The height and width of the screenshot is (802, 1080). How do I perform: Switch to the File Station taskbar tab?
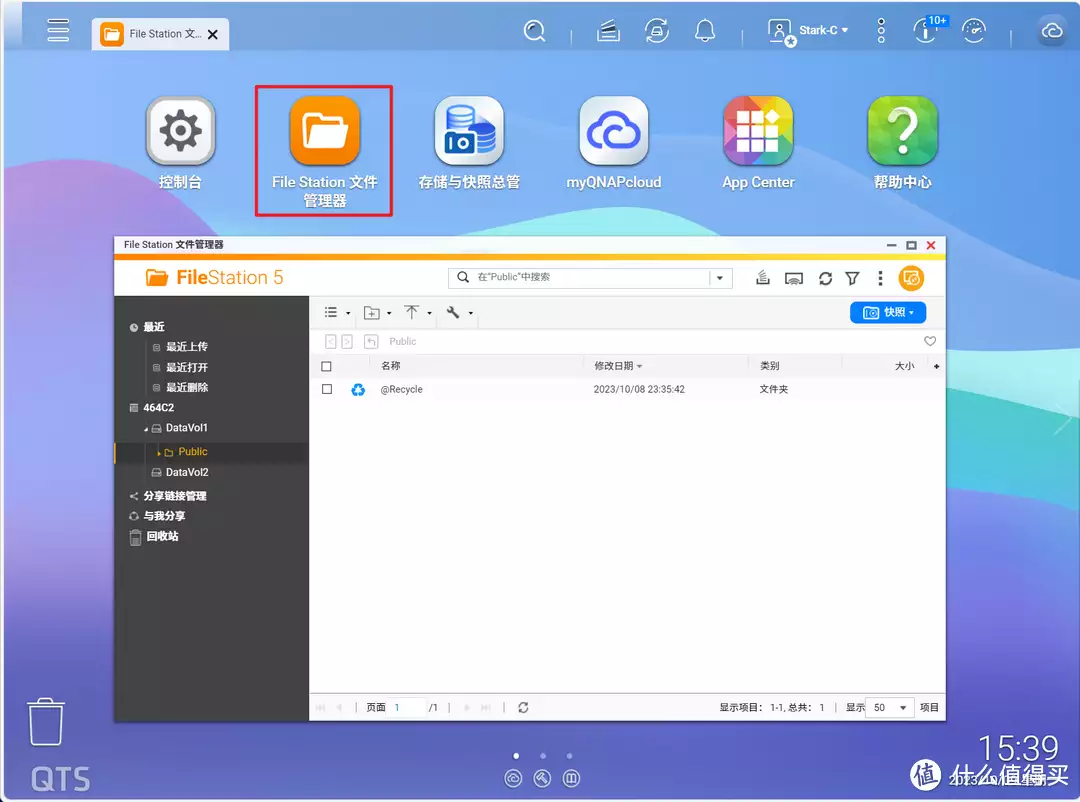tap(160, 34)
